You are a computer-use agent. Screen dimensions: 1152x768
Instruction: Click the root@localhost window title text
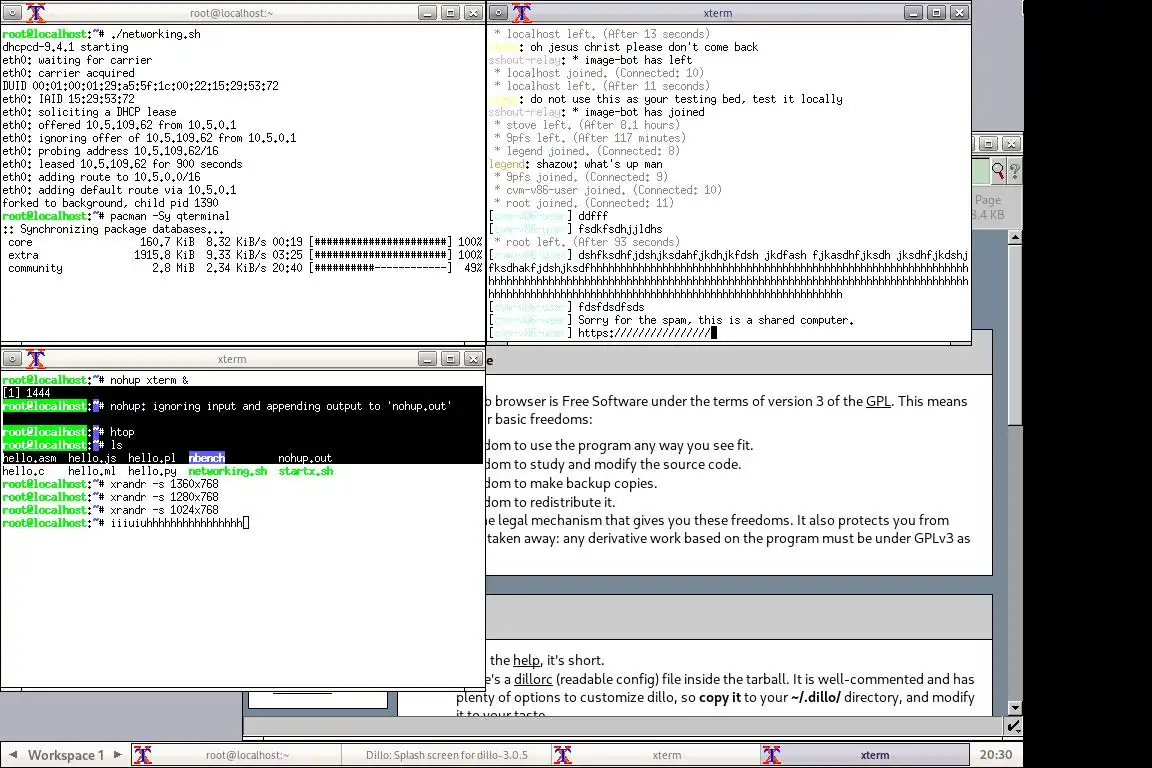pyautogui.click(x=231, y=13)
